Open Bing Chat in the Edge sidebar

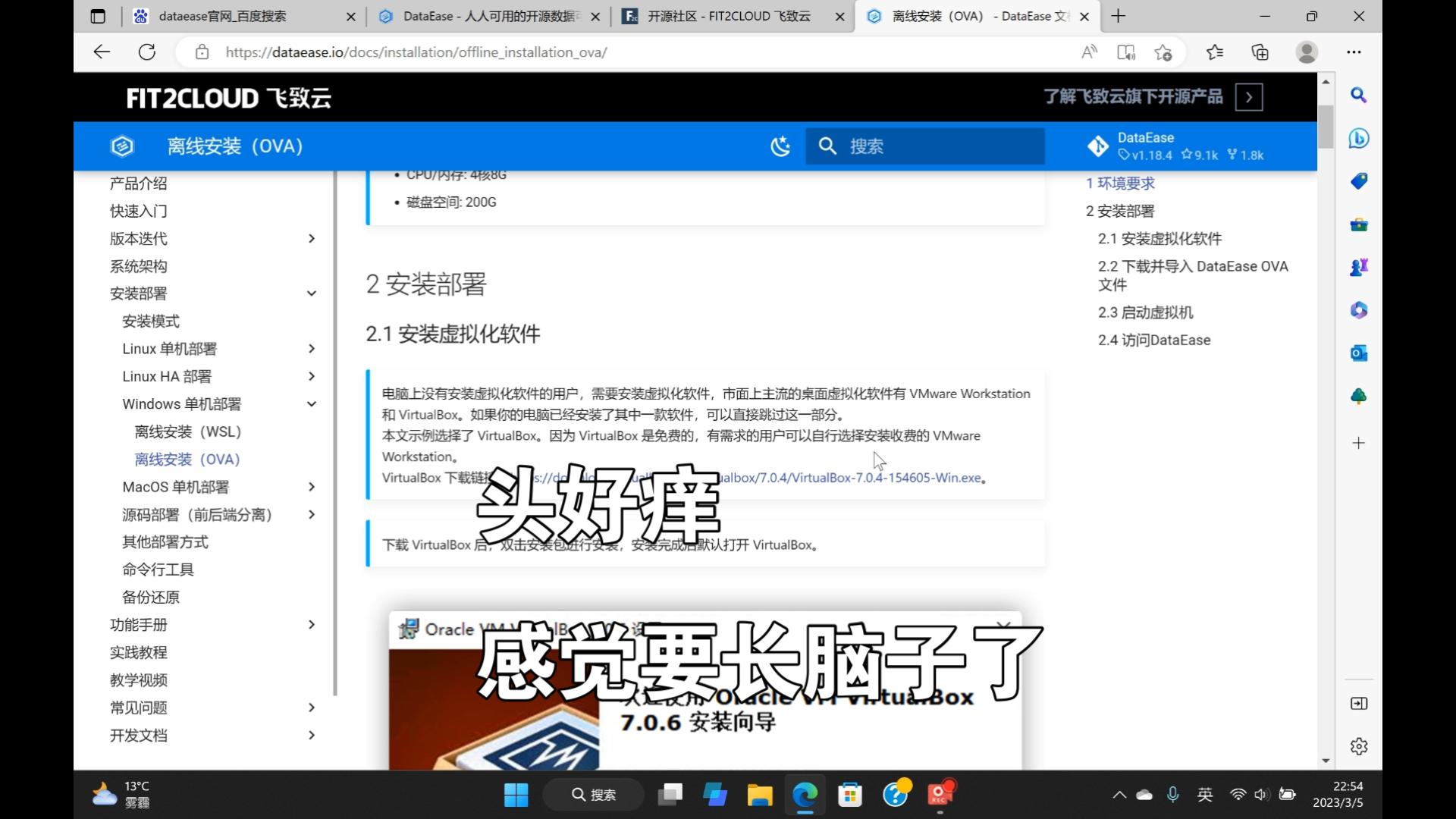[1359, 139]
